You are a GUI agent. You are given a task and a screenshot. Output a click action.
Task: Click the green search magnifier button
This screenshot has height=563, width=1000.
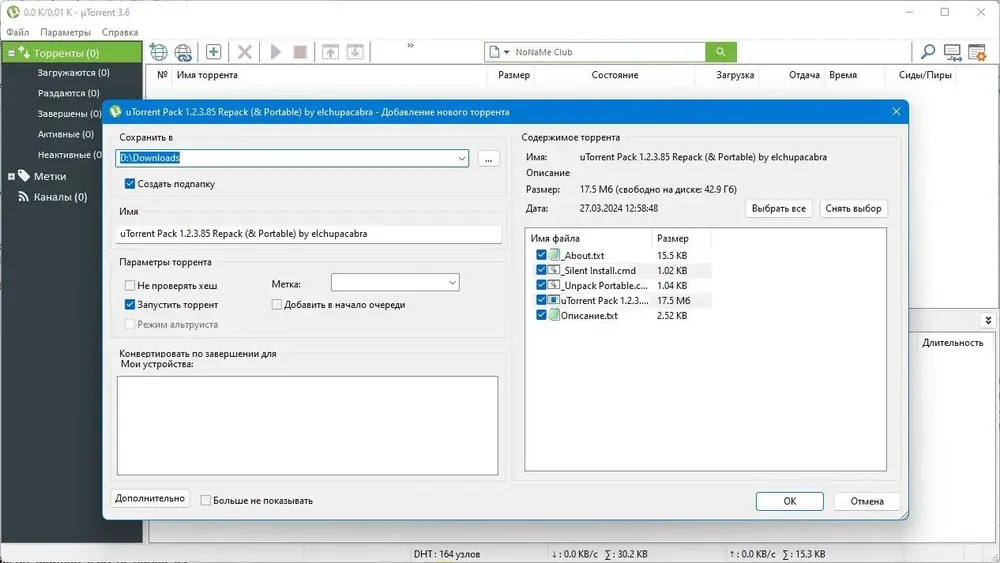[721, 52]
